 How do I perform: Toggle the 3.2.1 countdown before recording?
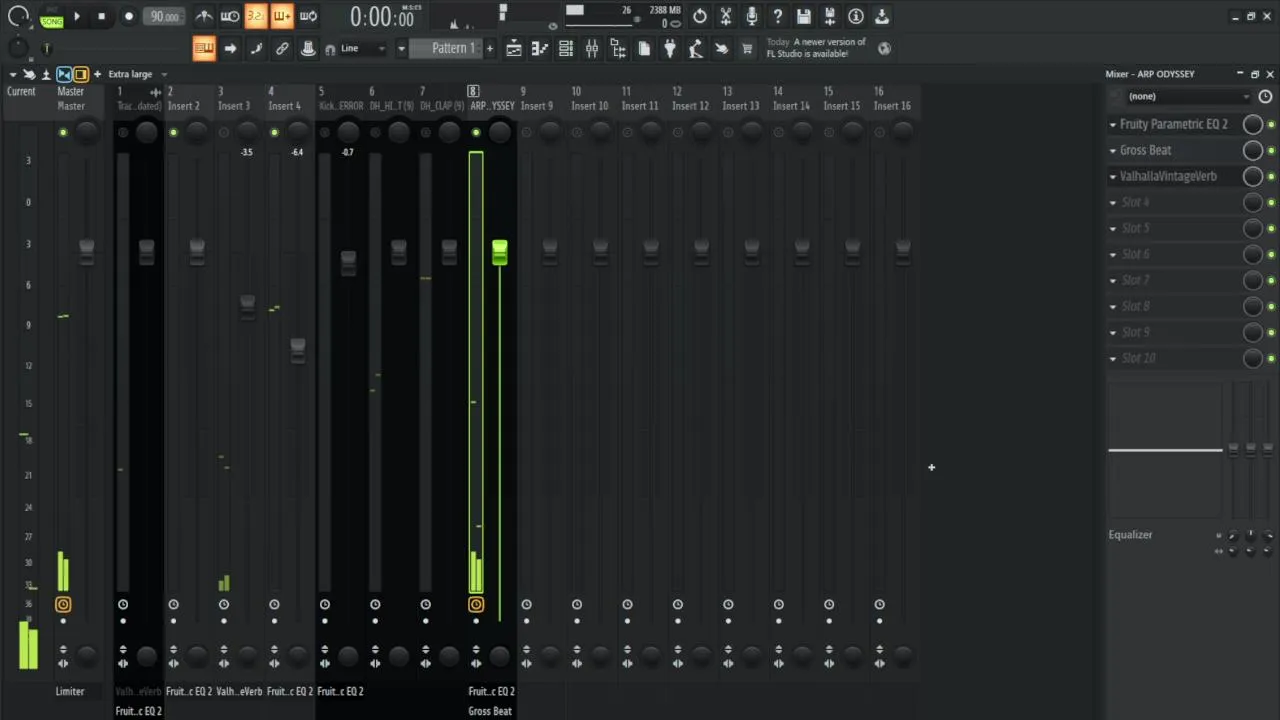[256, 16]
